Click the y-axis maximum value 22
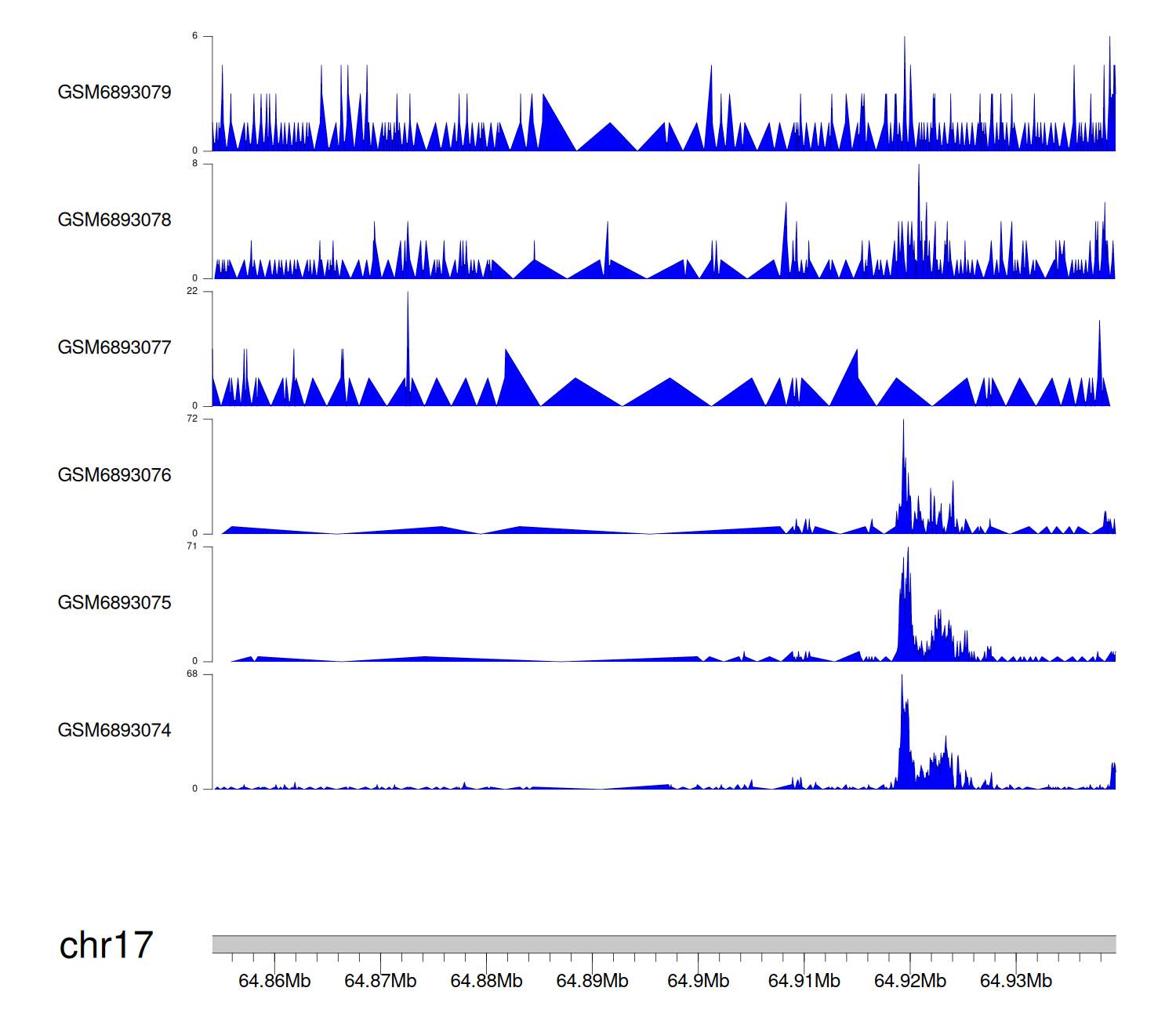1176x1035 pixels. 192,291
